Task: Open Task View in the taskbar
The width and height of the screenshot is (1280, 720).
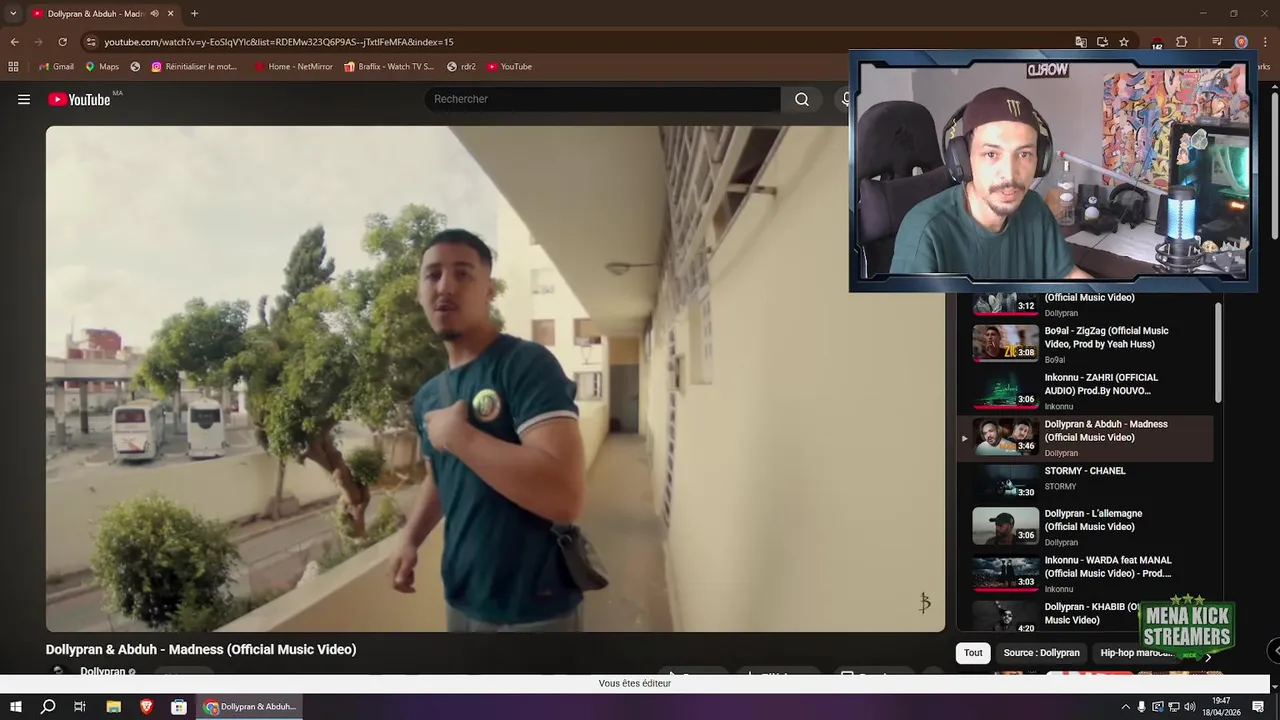Action: pyautogui.click(x=80, y=707)
